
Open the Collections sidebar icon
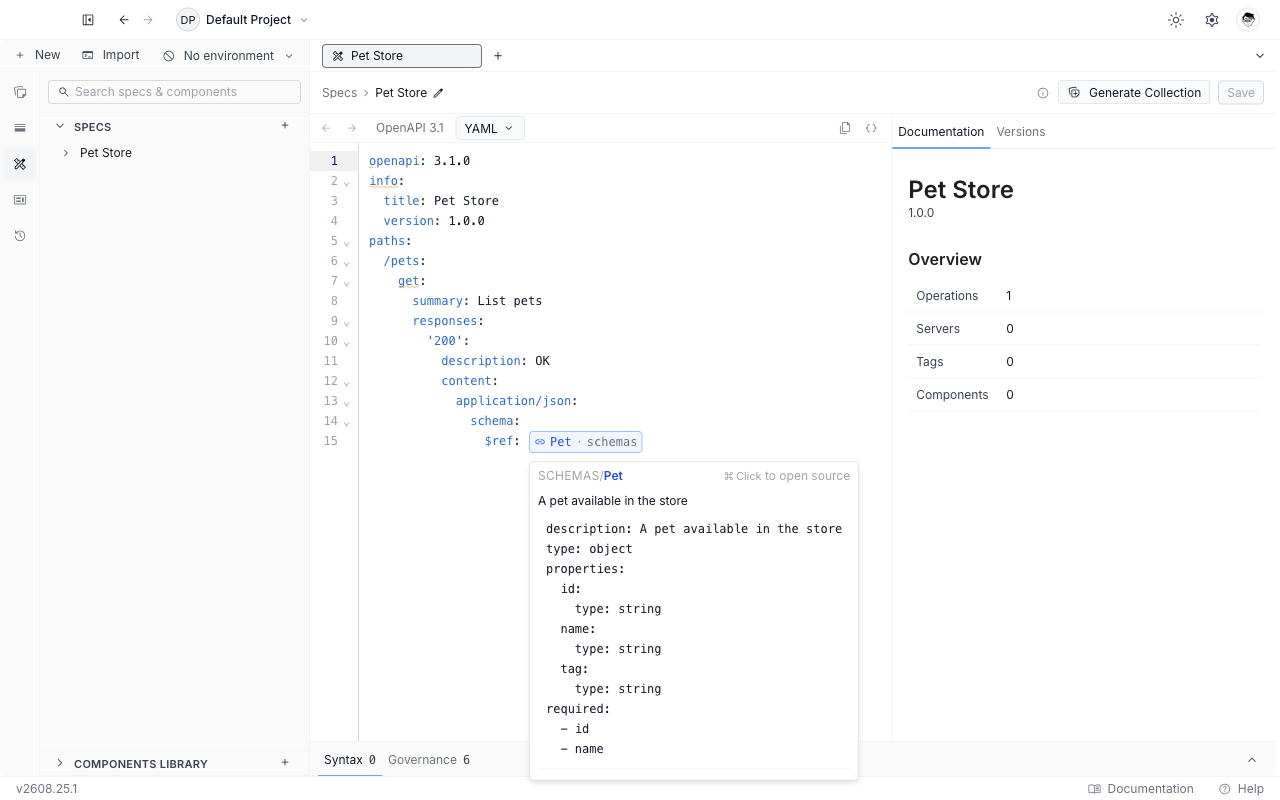(20, 92)
